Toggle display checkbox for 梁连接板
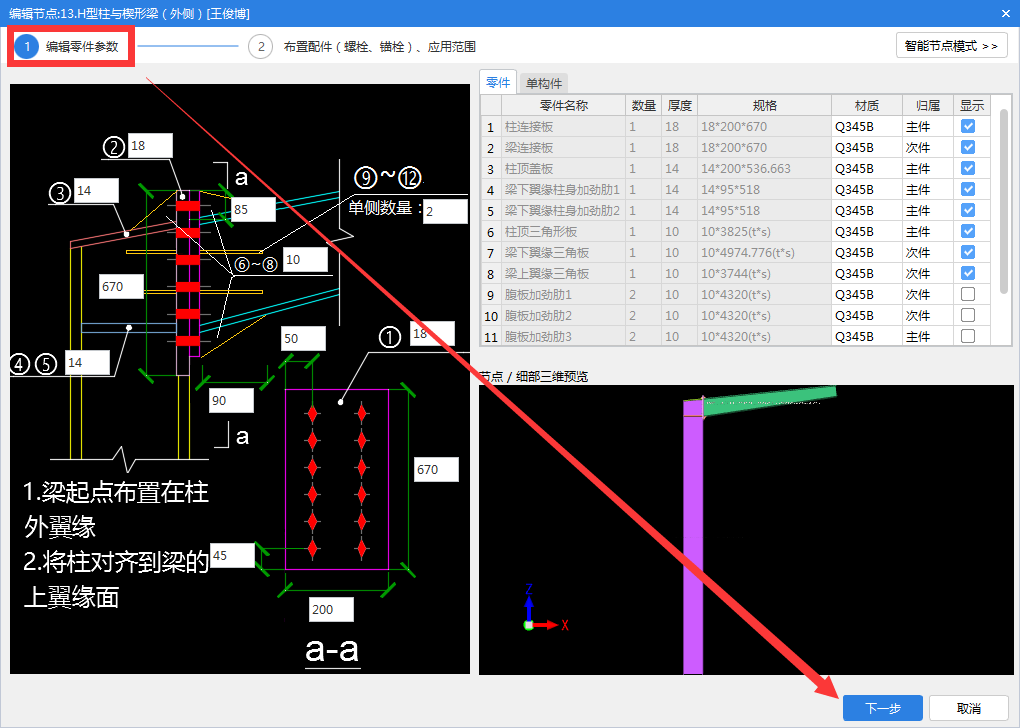The height and width of the screenshot is (728, 1020). tap(968, 147)
